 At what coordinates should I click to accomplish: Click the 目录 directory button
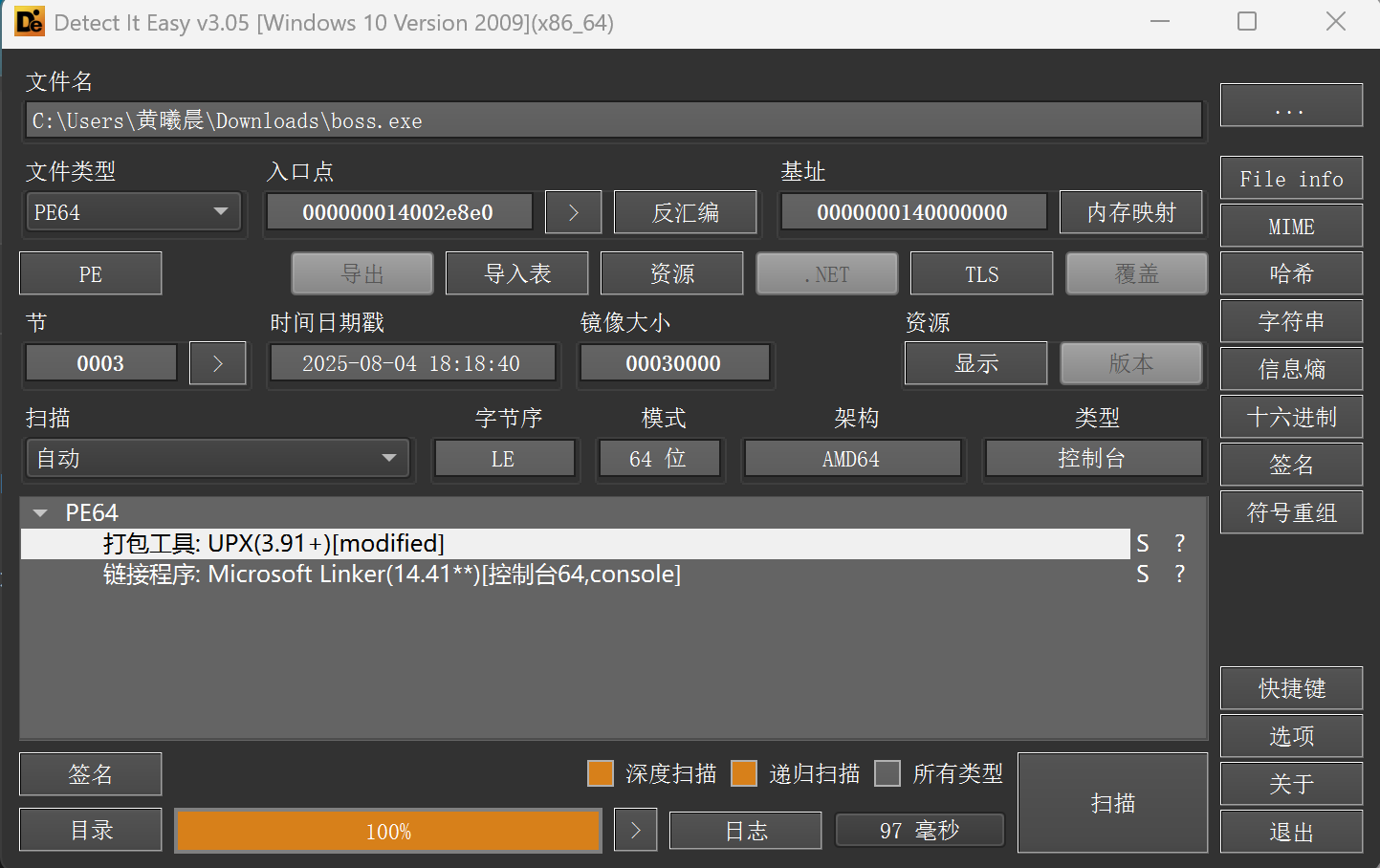(x=90, y=830)
